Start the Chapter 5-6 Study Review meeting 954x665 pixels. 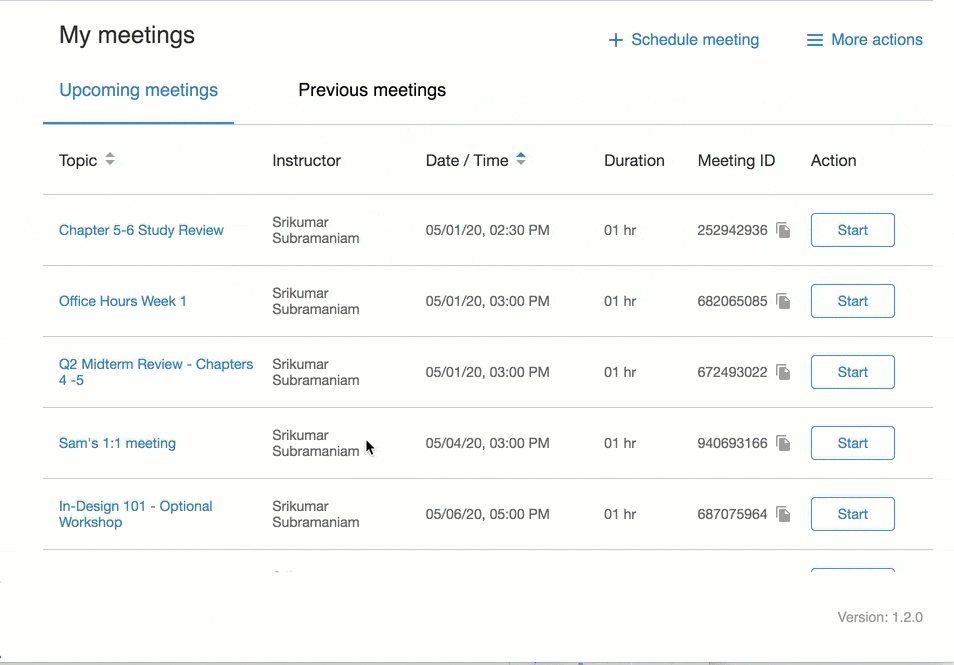pyautogui.click(x=852, y=230)
